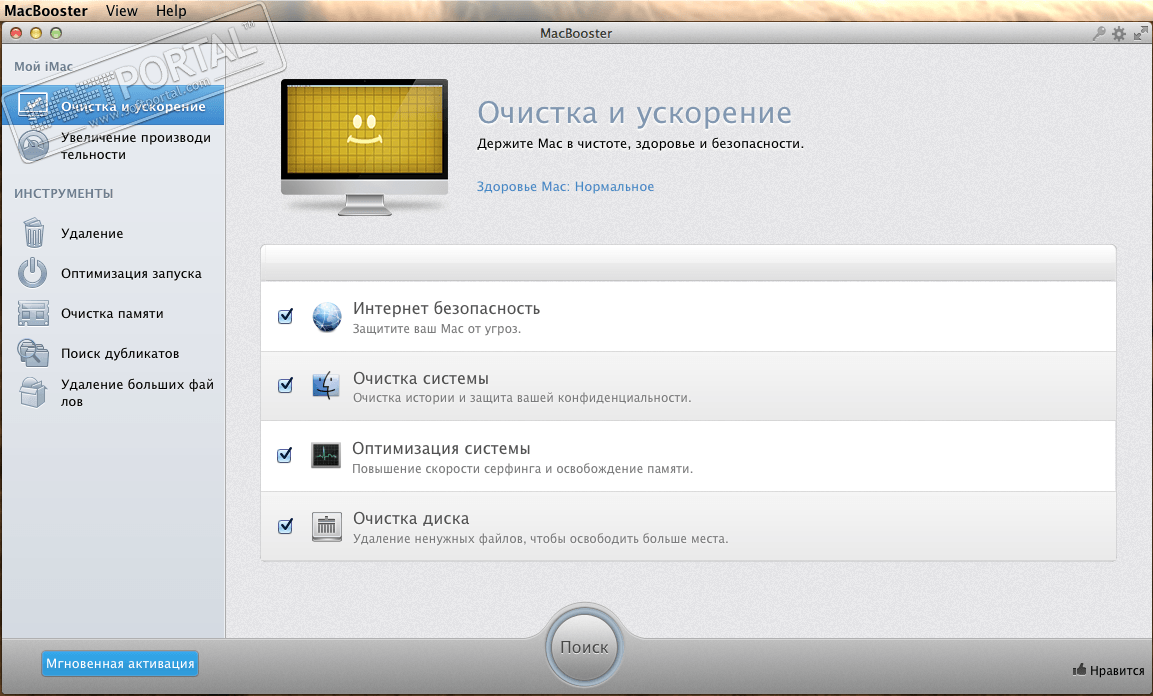Click the Очистка диска title text

[x=411, y=518]
